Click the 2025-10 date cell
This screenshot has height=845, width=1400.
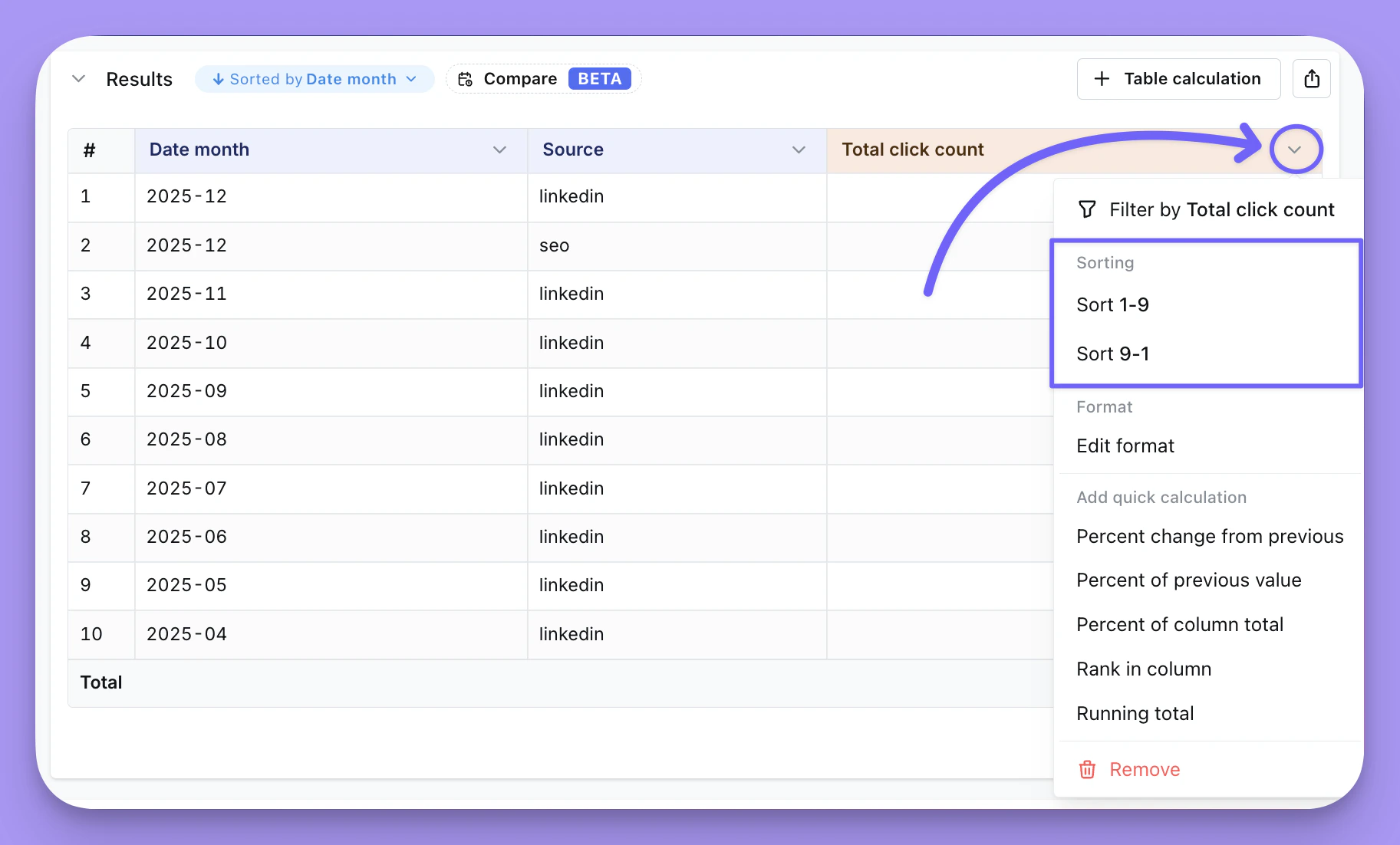tap(331, 344)
